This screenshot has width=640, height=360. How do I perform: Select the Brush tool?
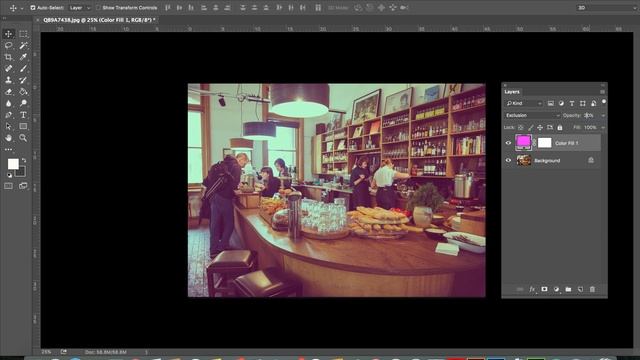pyautogui.click(x=23, y=69)
